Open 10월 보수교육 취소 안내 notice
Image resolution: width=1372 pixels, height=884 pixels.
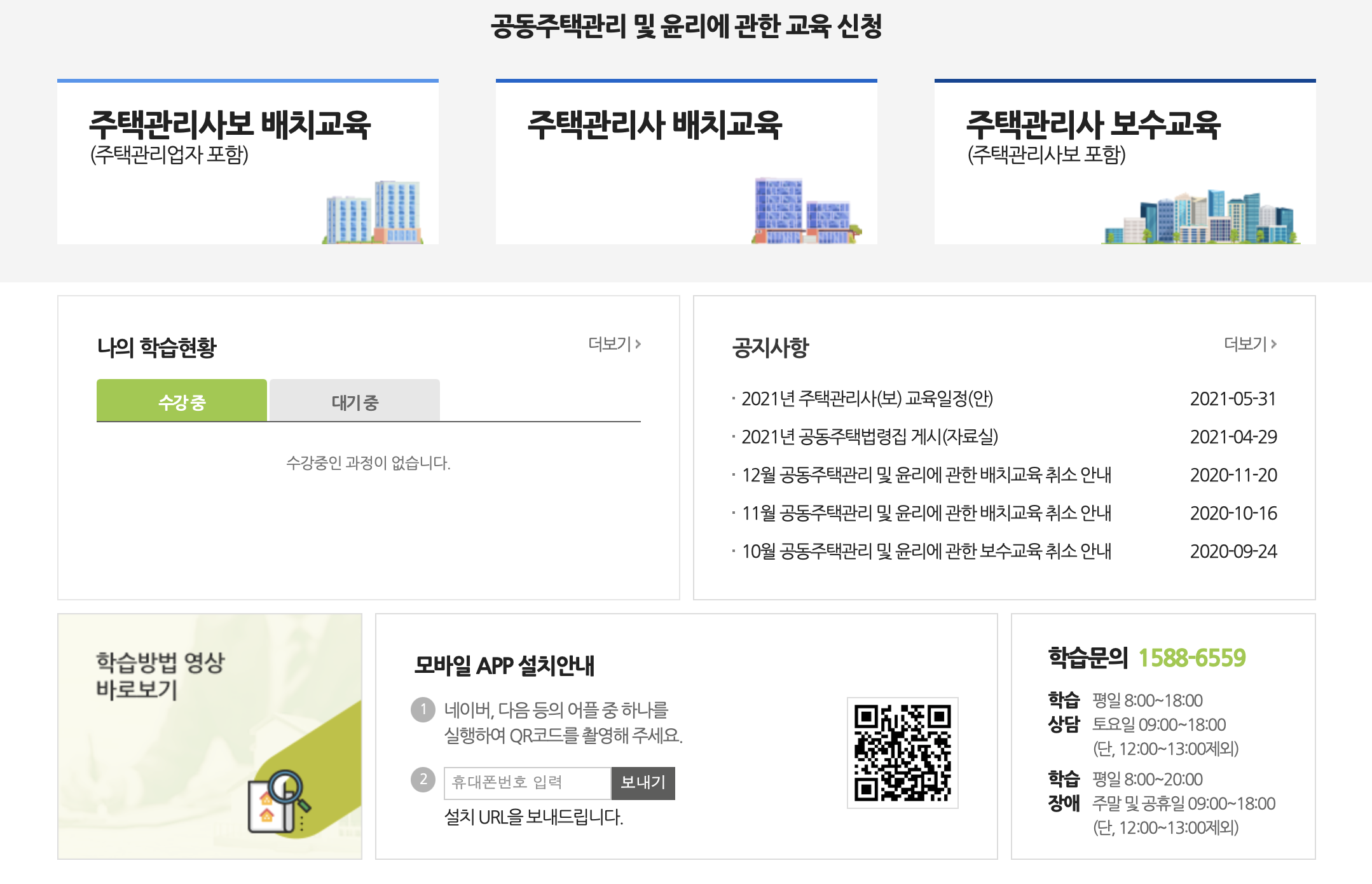[926, 551]
